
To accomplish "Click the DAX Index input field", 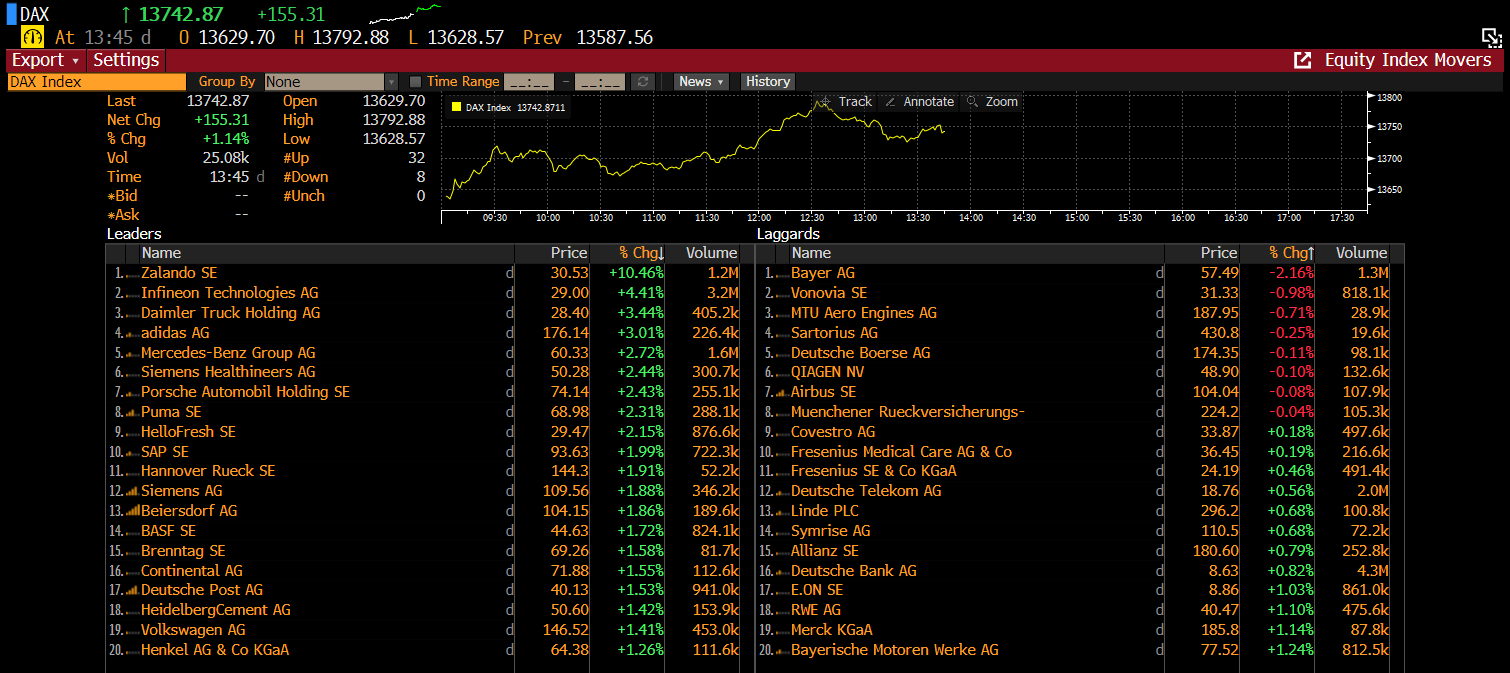I will pyautogui.click(x=96, y=82).
